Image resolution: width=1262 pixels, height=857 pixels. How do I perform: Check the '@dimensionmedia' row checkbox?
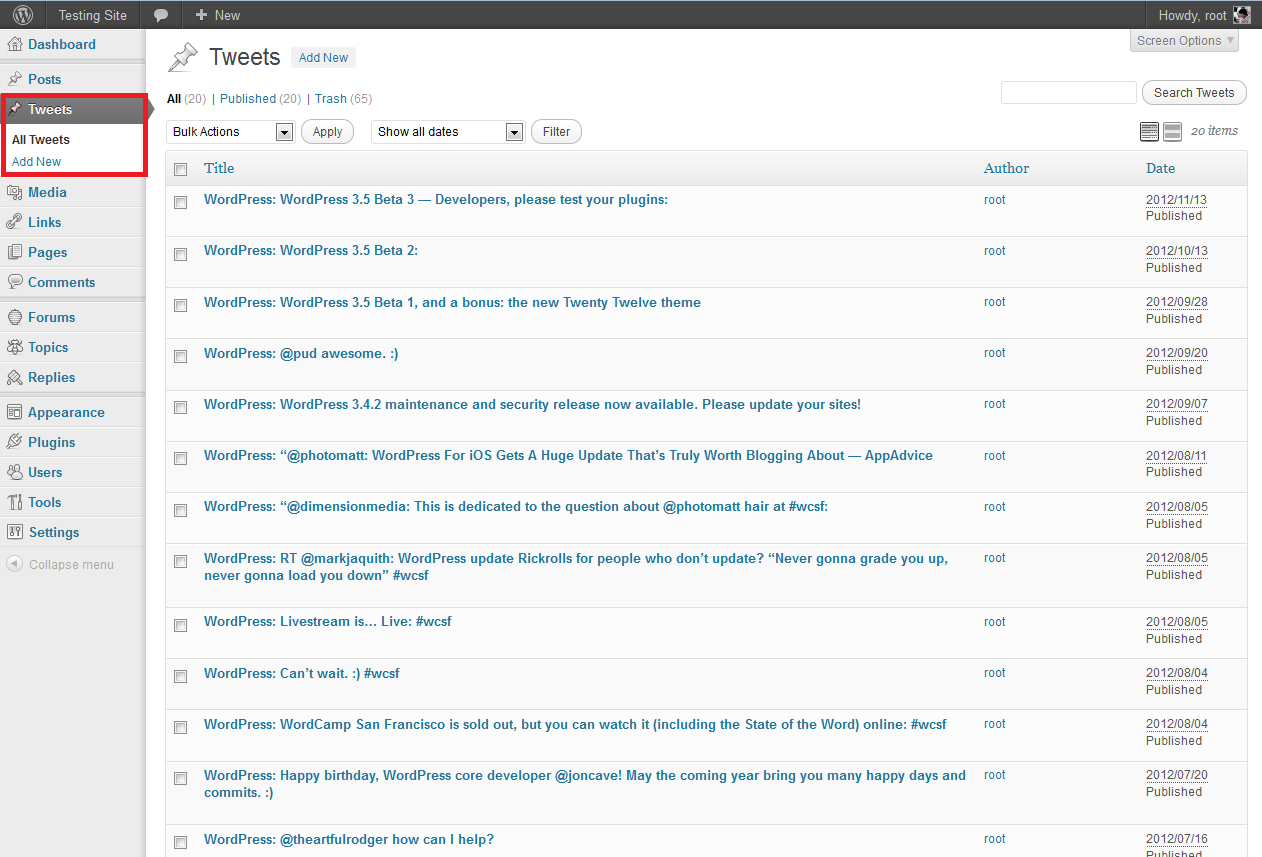[x=180, y=510]
